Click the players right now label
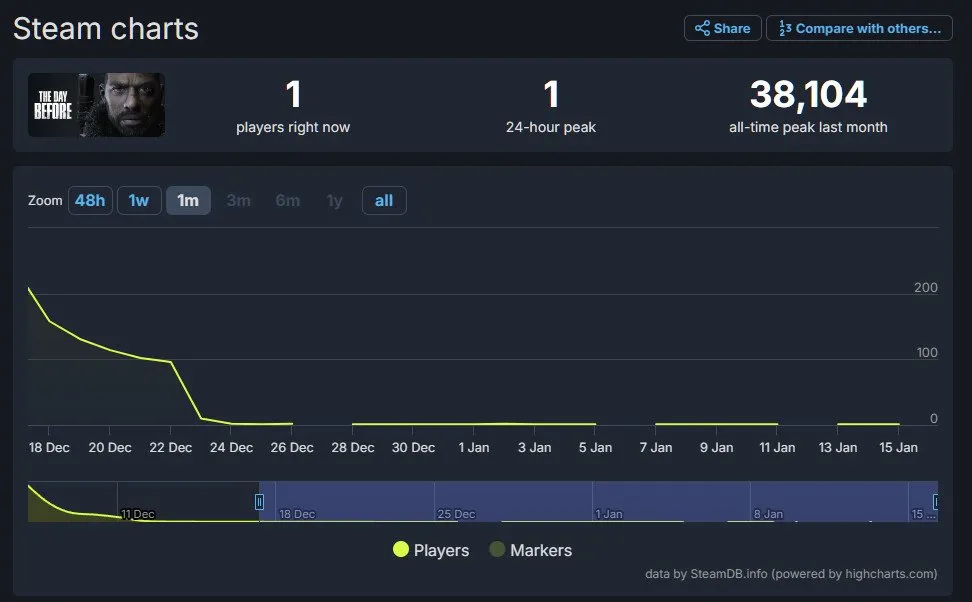 (x=293, y=127)
